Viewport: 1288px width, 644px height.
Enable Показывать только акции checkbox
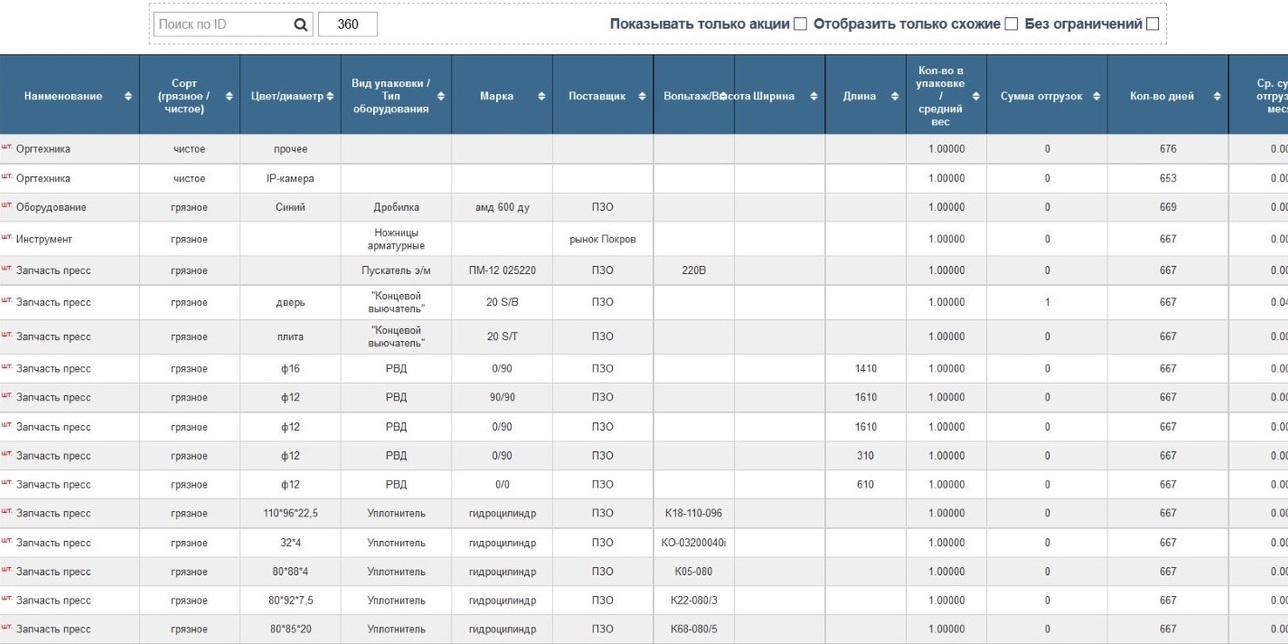click(x=800, y=24)
